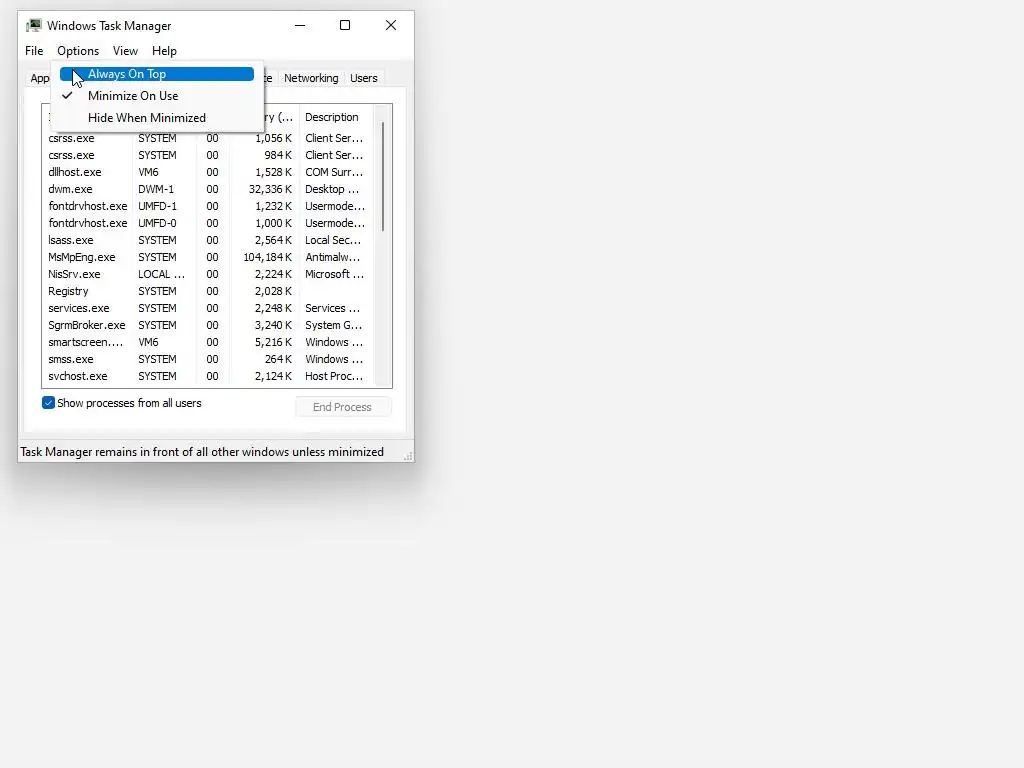The image size is (1024, 768).
Task: Click the UMFD-0 user name cell
Action: [157, 223]
